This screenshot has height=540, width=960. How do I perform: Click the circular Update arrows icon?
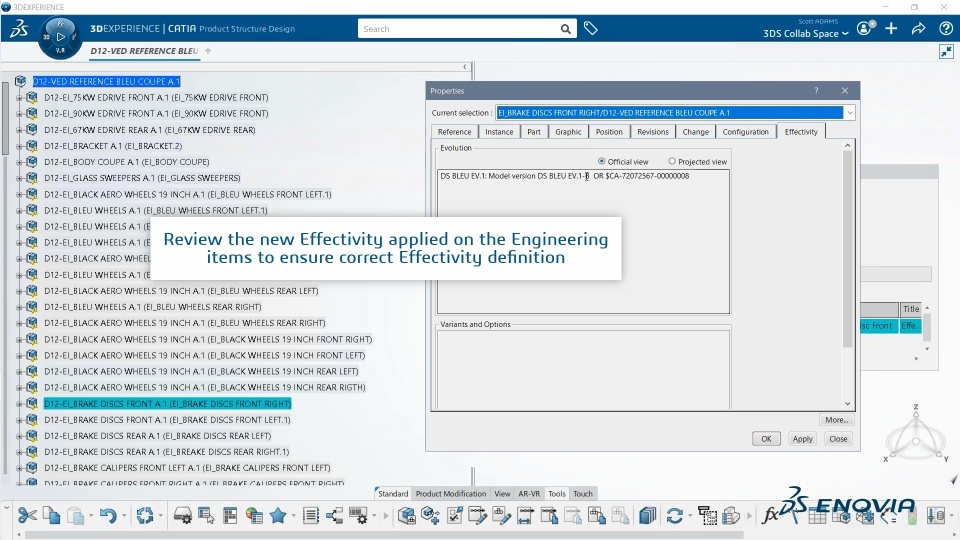[145, 516]
